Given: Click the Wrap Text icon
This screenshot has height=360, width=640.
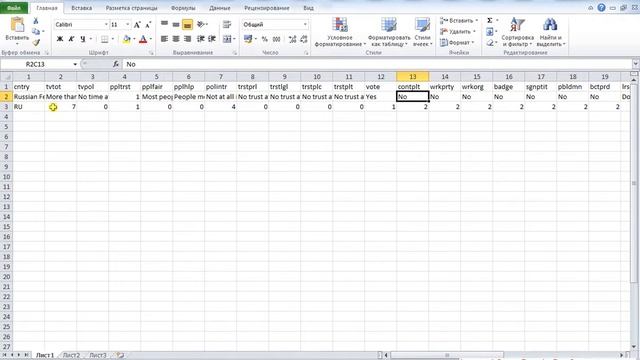Looking at the screenshot, I should 227,24.
